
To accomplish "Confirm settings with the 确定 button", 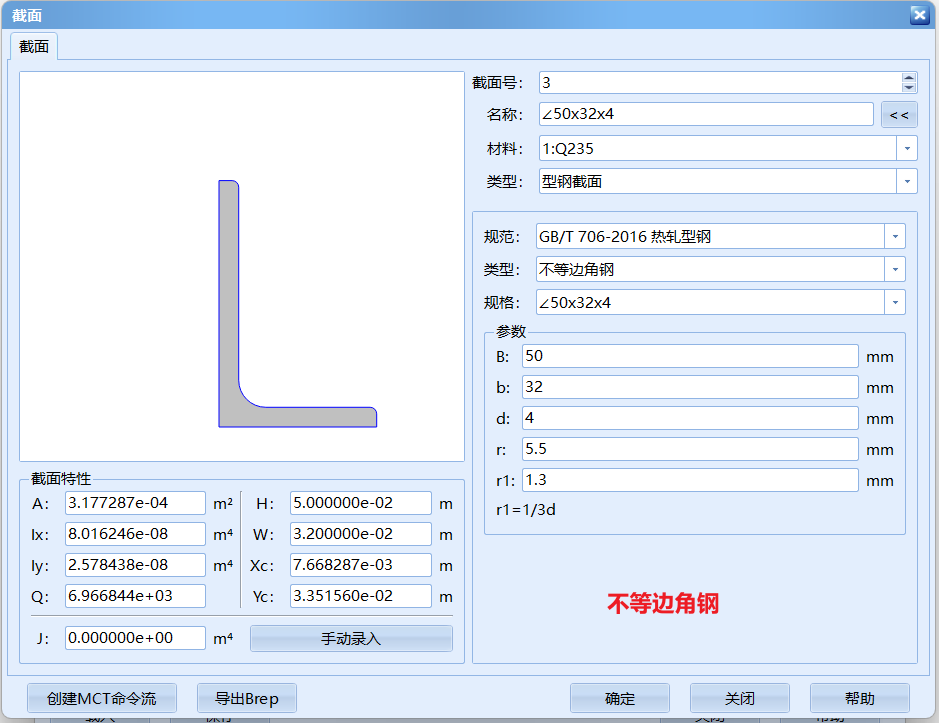I will (x=619, y=698).
